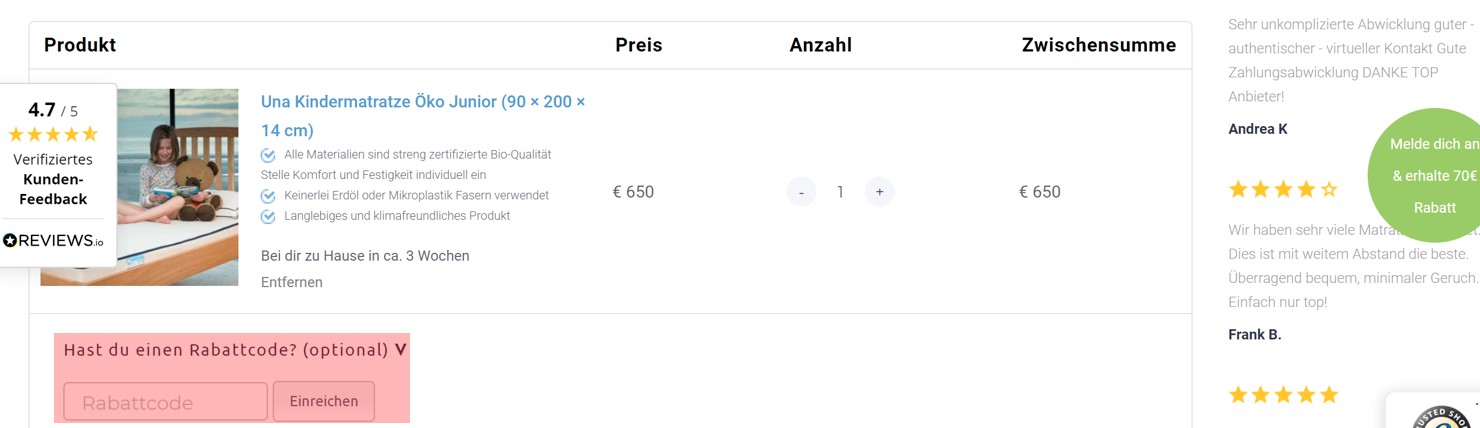Screen dimensions: 1480x428
Task: Click the Zwischensumme column header
Action: 1099,45
